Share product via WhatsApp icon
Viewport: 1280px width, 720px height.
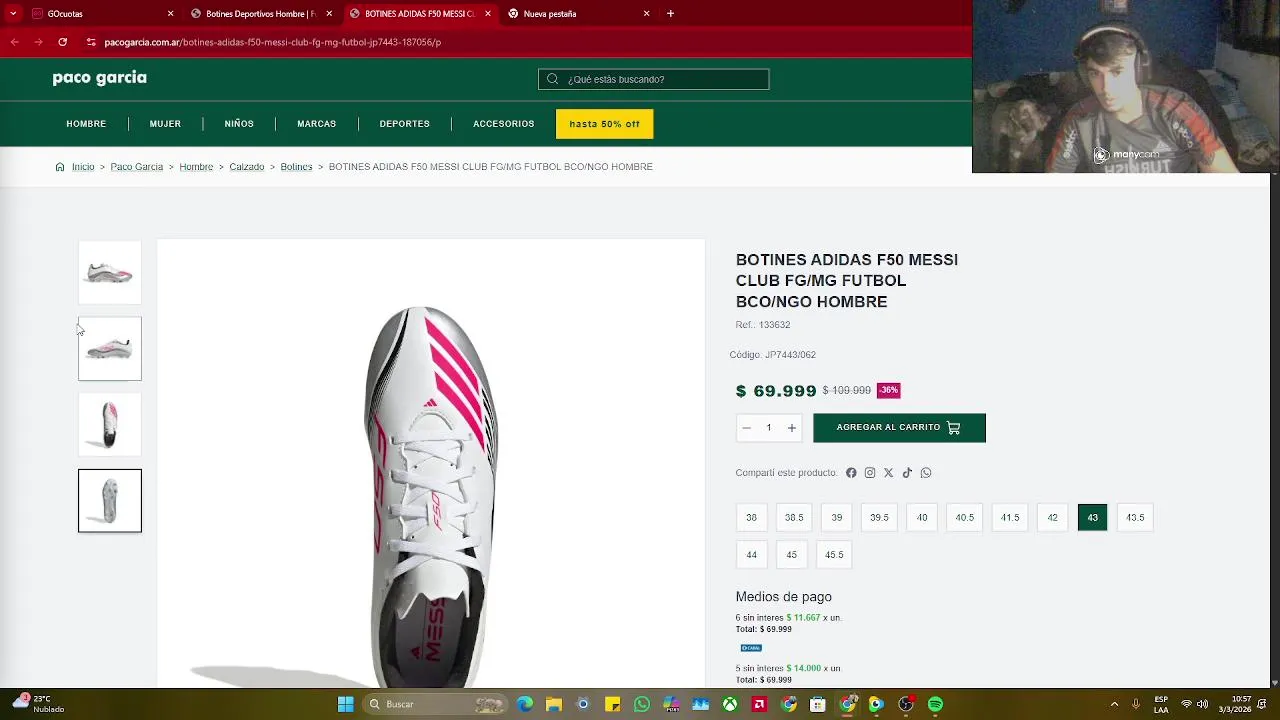pos(926,473)
